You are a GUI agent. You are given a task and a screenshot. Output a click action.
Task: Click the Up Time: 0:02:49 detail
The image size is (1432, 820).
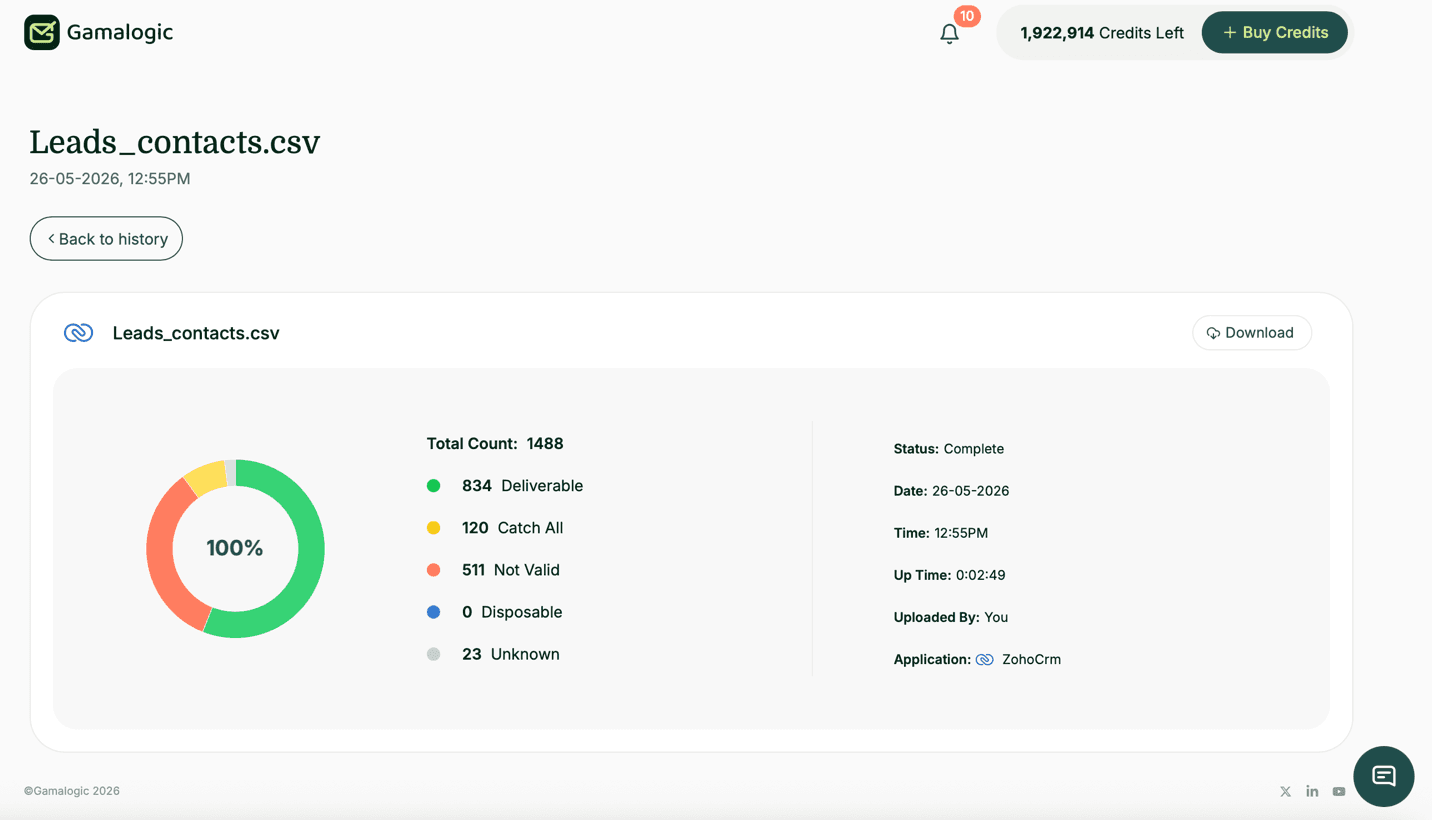point(950,575)
